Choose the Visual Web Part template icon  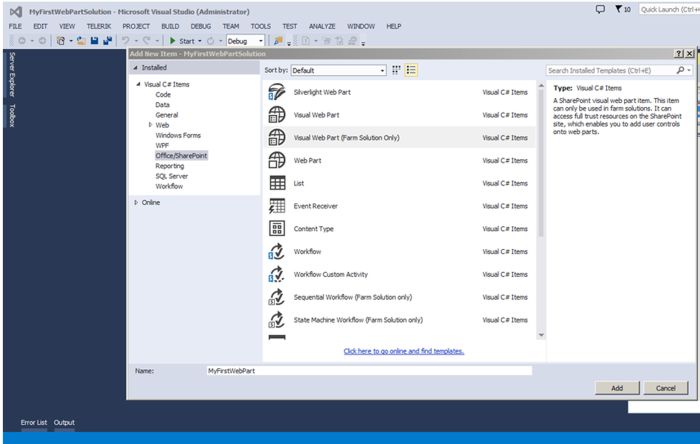[278, 114]
